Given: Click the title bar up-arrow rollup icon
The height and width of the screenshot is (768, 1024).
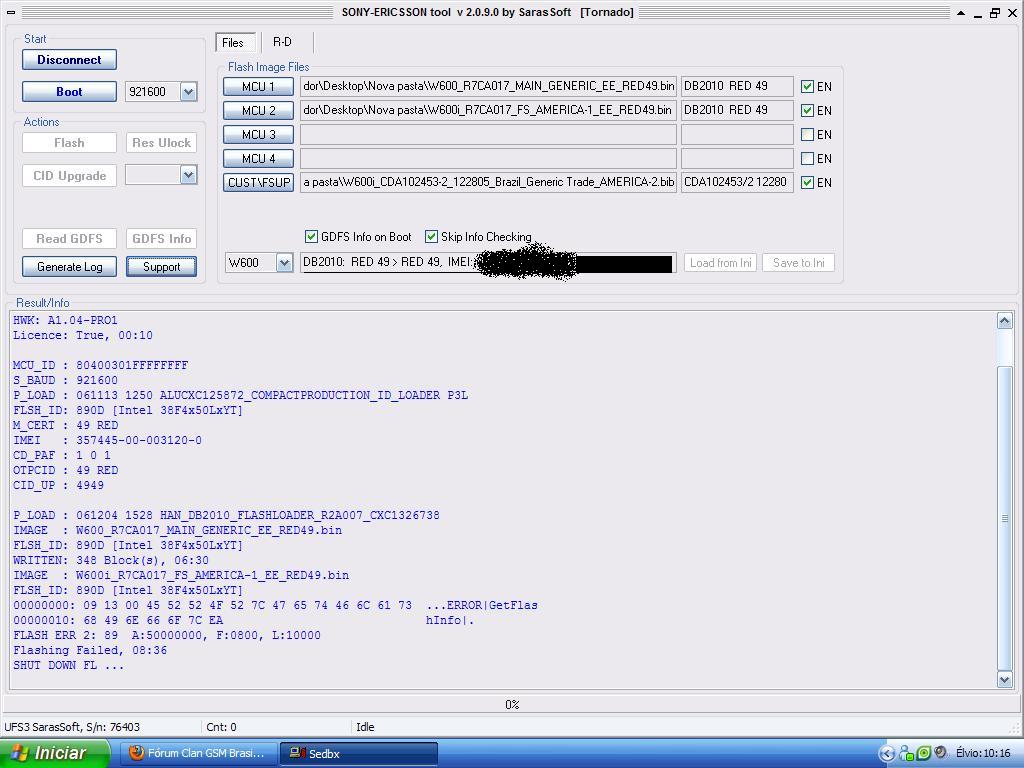Looking at the screenshot, I should 962,12.
